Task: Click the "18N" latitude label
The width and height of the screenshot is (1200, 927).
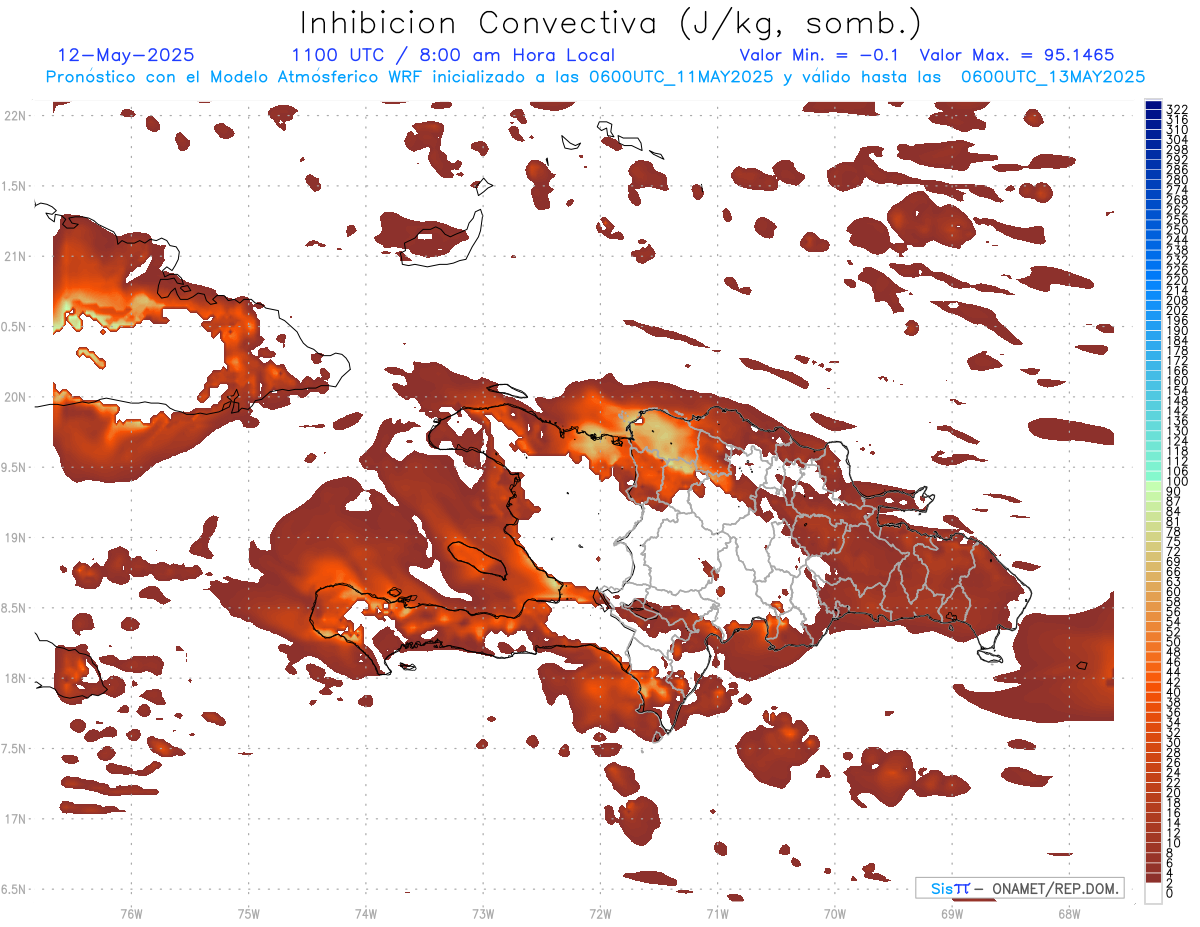Action: (x=15, y=678)
